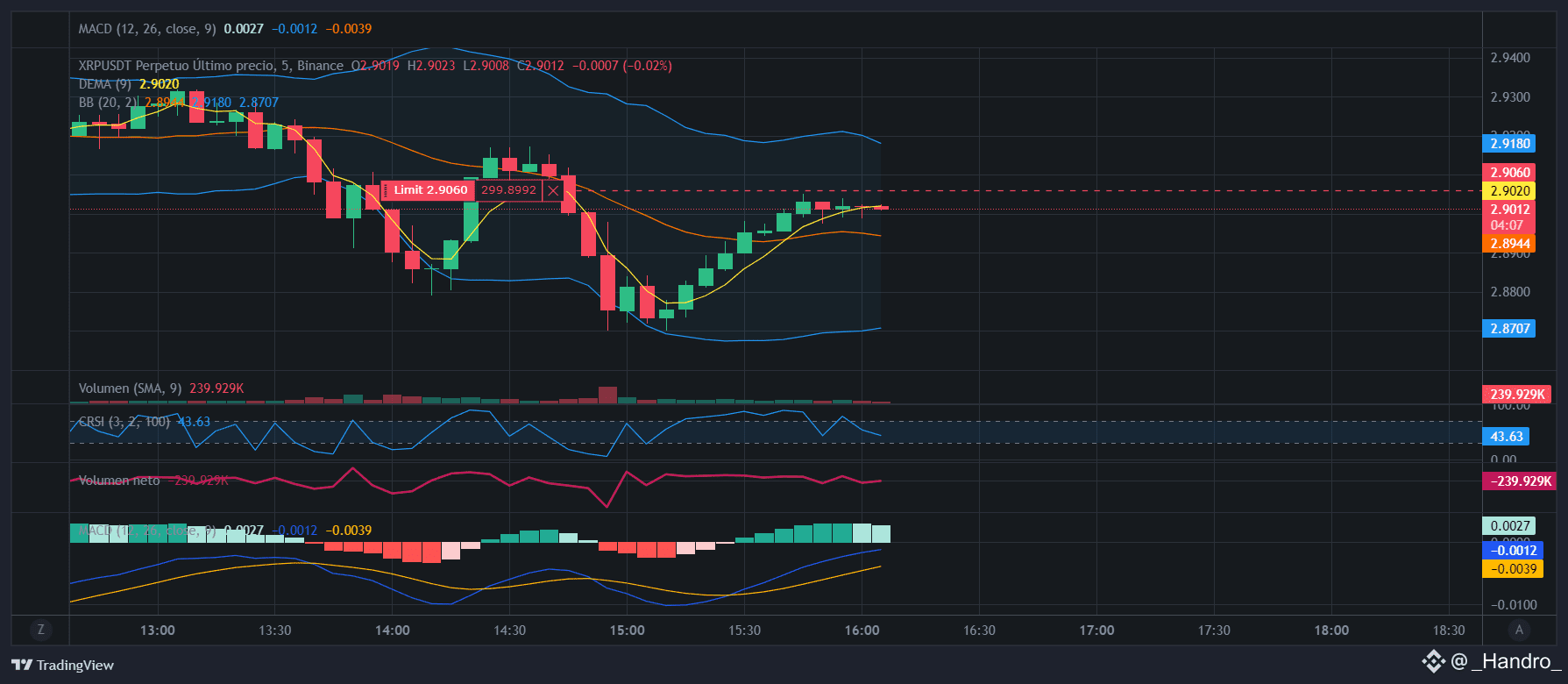Select the CRSI (3, 2, 100) indicator legend
The image size is (1568, 684).
(x=124, y=422)
